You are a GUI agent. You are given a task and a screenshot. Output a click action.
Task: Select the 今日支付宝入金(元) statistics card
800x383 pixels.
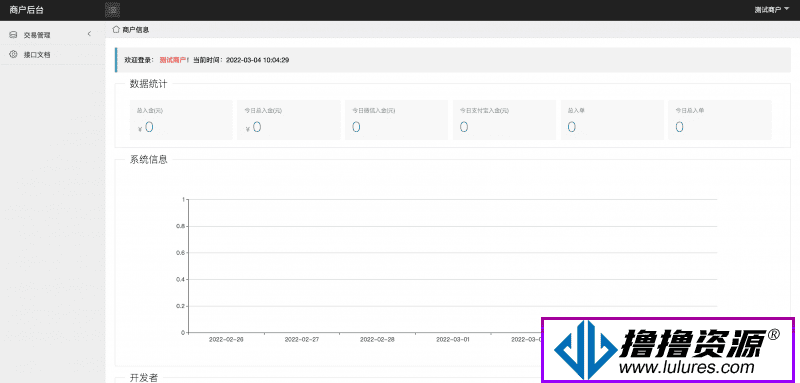pyautogui.click(x=505, y=120)
